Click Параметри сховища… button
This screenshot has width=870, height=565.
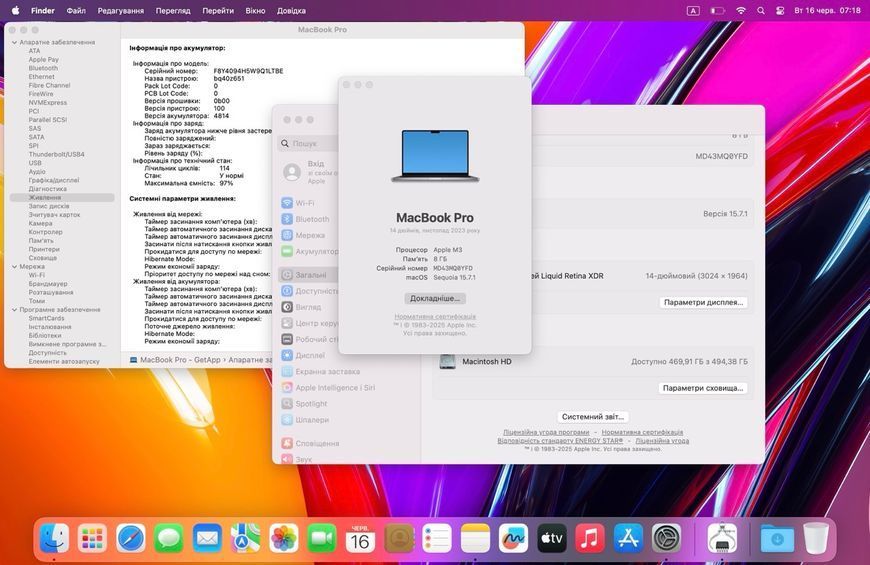(703, 388)
